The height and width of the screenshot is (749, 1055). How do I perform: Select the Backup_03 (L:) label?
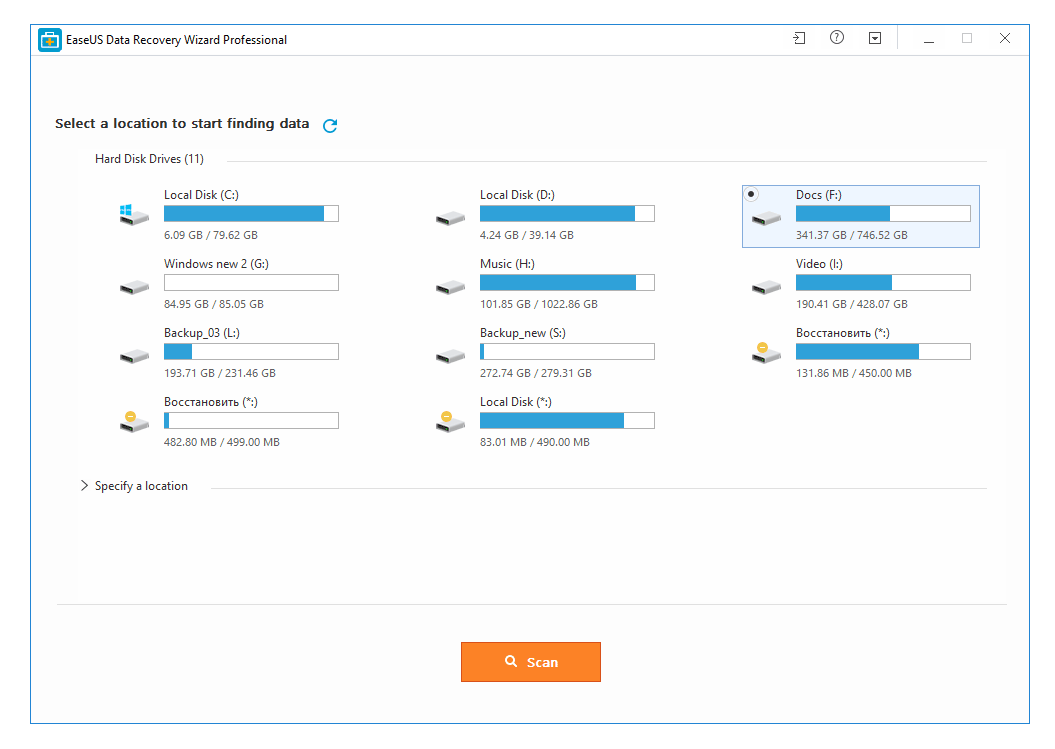pos(202,333)
